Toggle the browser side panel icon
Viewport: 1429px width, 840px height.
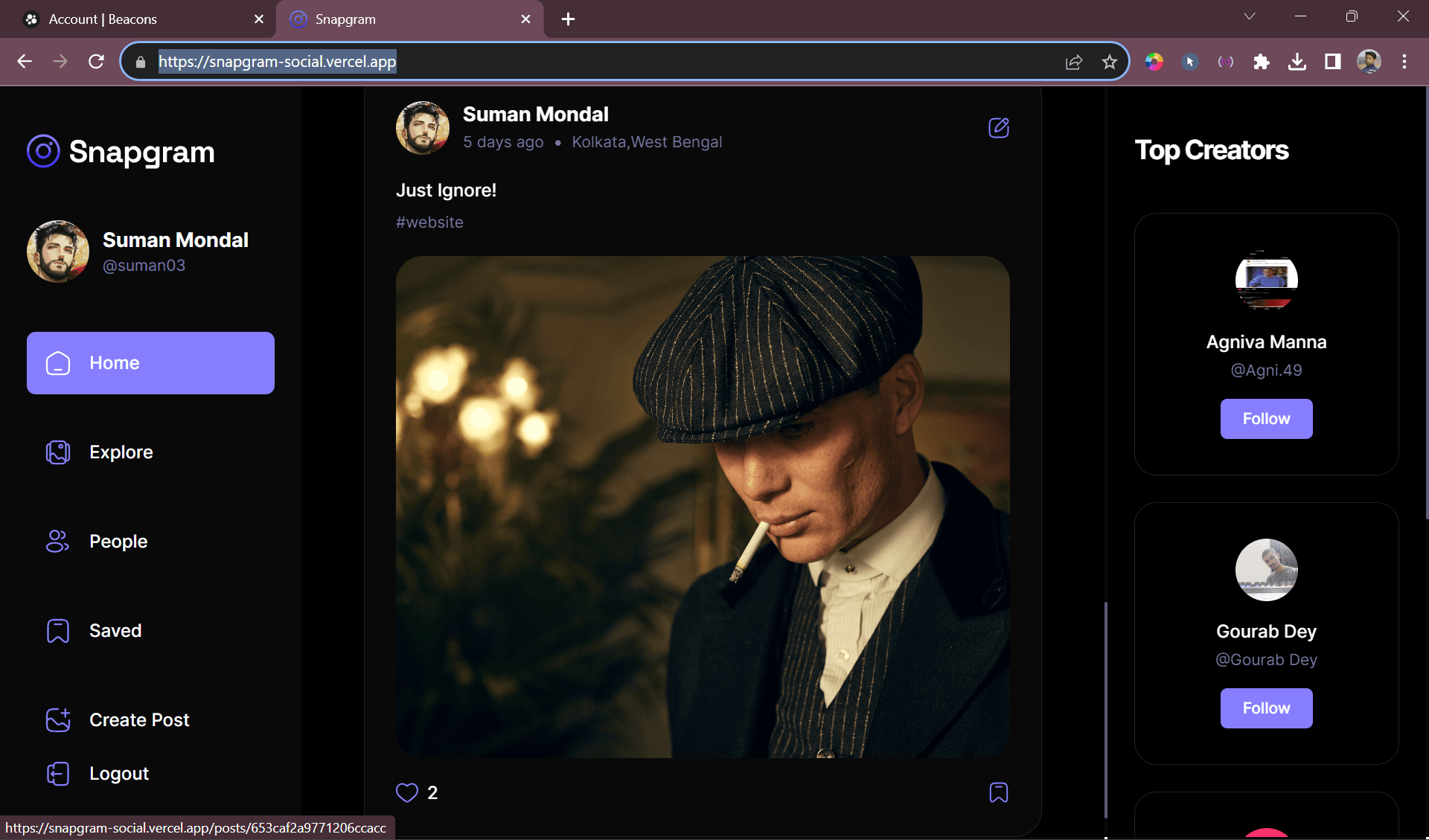tap(1333, 62)
